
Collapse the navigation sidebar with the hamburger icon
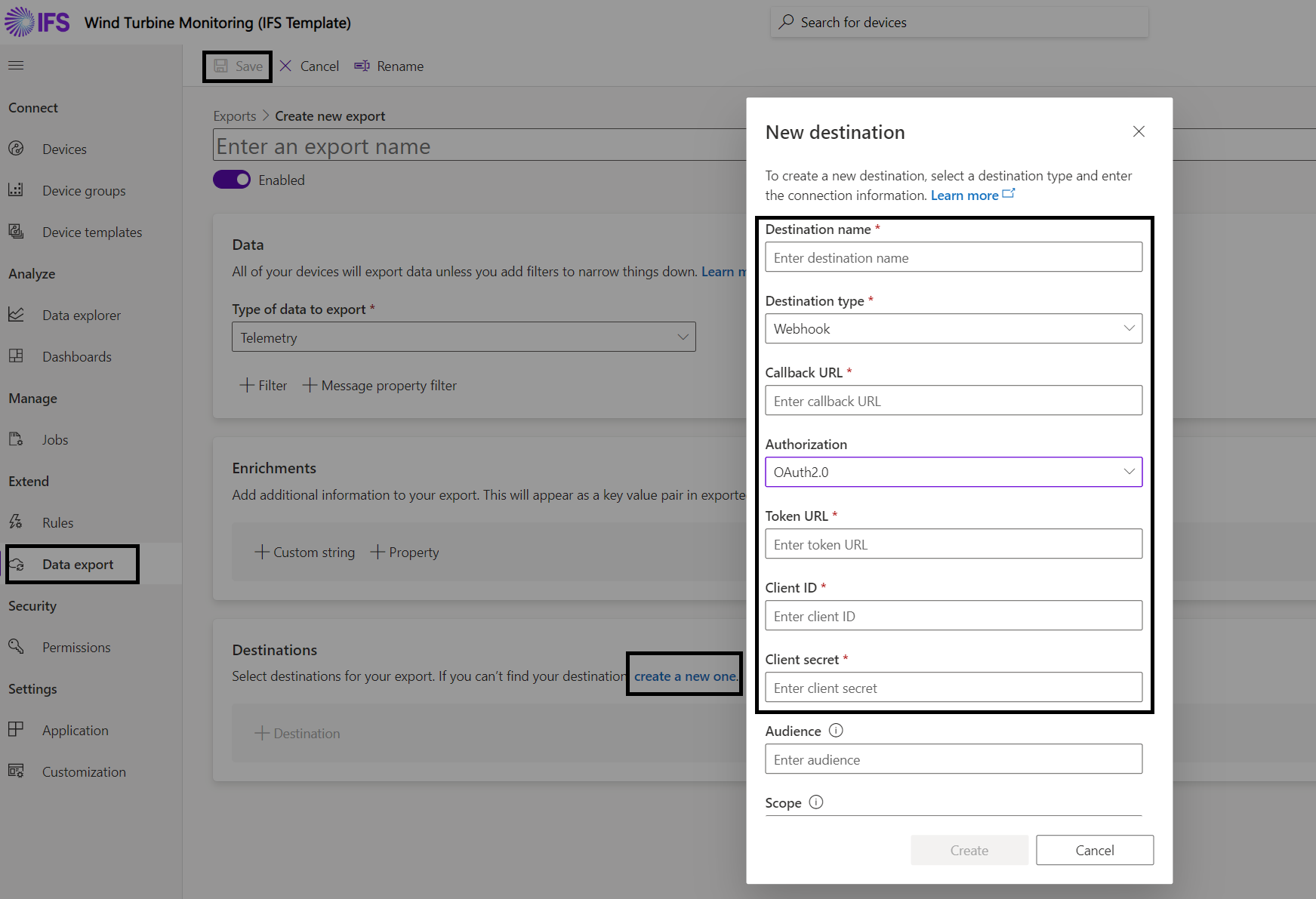[15, 65]
